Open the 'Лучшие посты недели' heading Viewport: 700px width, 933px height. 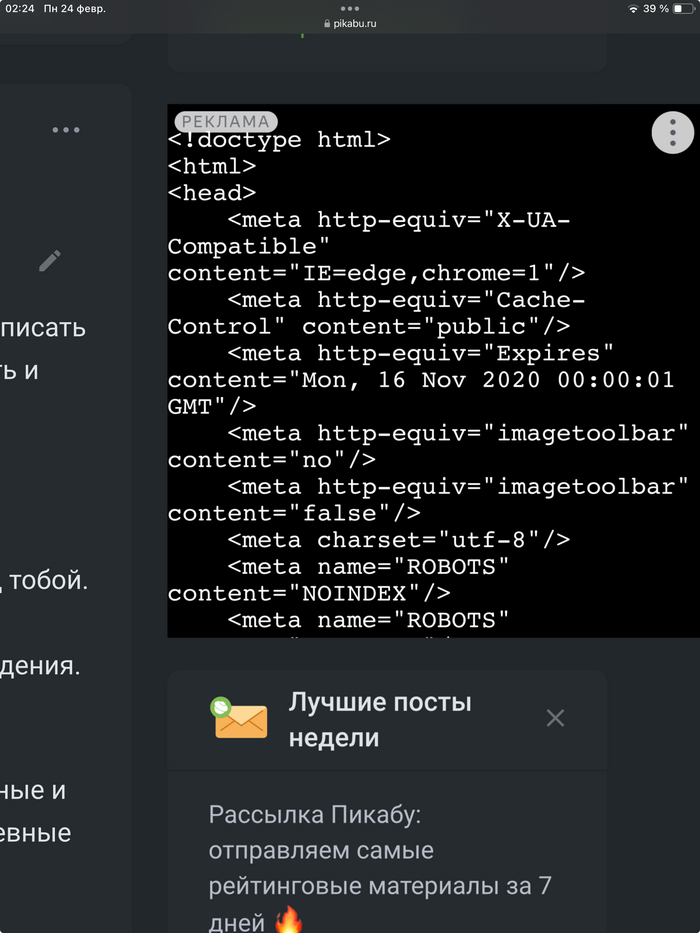(x=380, y=720)
